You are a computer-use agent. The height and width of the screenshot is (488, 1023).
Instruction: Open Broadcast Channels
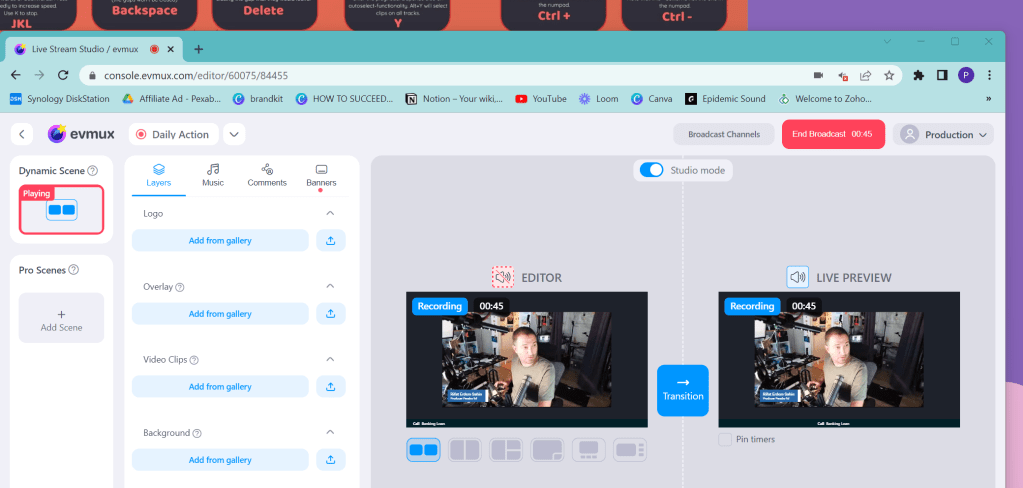724,134
